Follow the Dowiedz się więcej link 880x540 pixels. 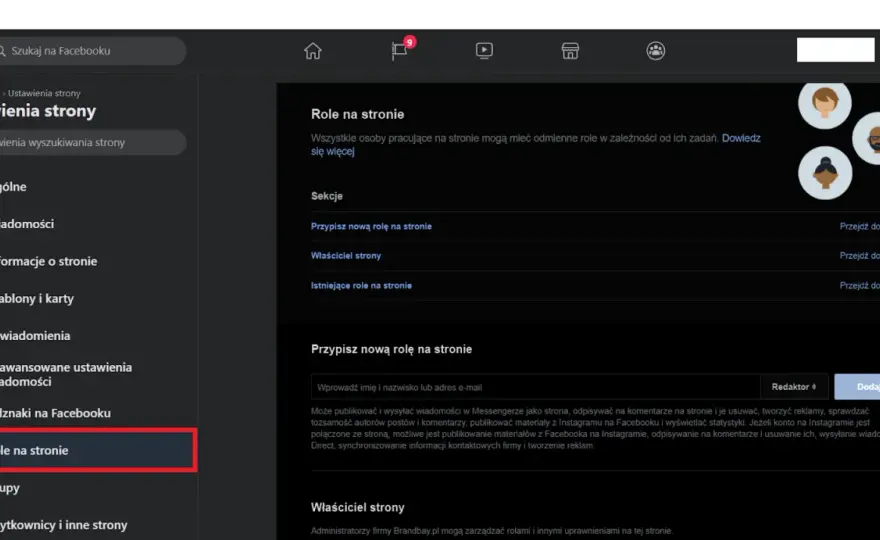pyautogui.click(x=741, y=138)
